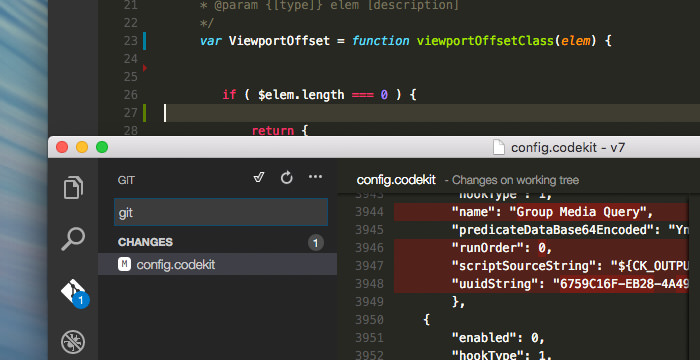
Task: Click the Changes count badge showing 1
Action: (316, 243)
